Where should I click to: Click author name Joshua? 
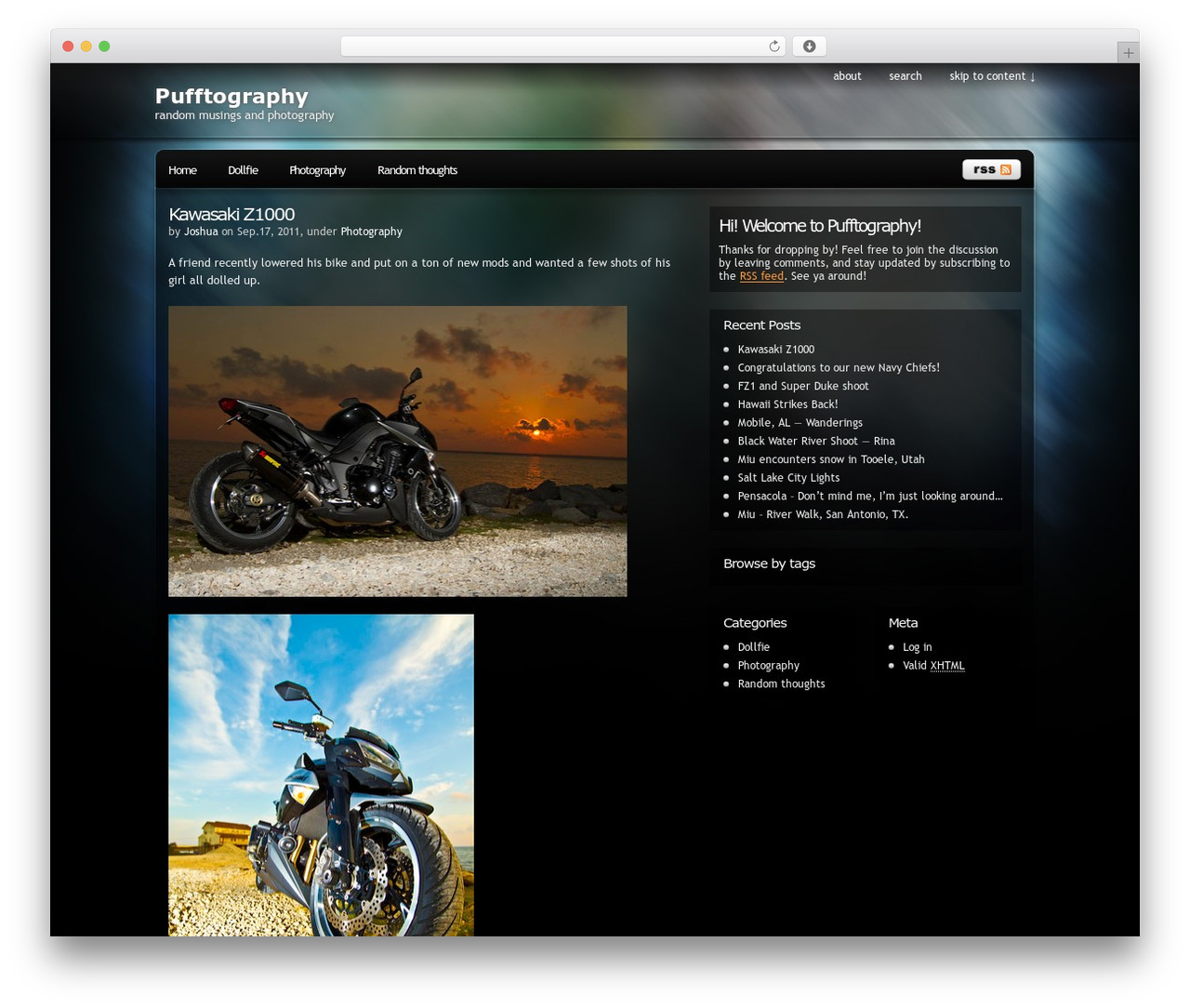coord(201,232)
